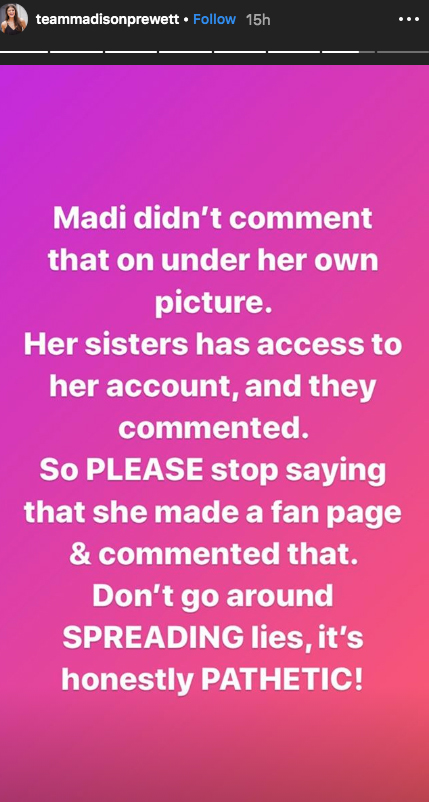Viewport: 429px width, 802px height.
Task: Follow the teammadisonprewett account
Action: pos(214,19)
